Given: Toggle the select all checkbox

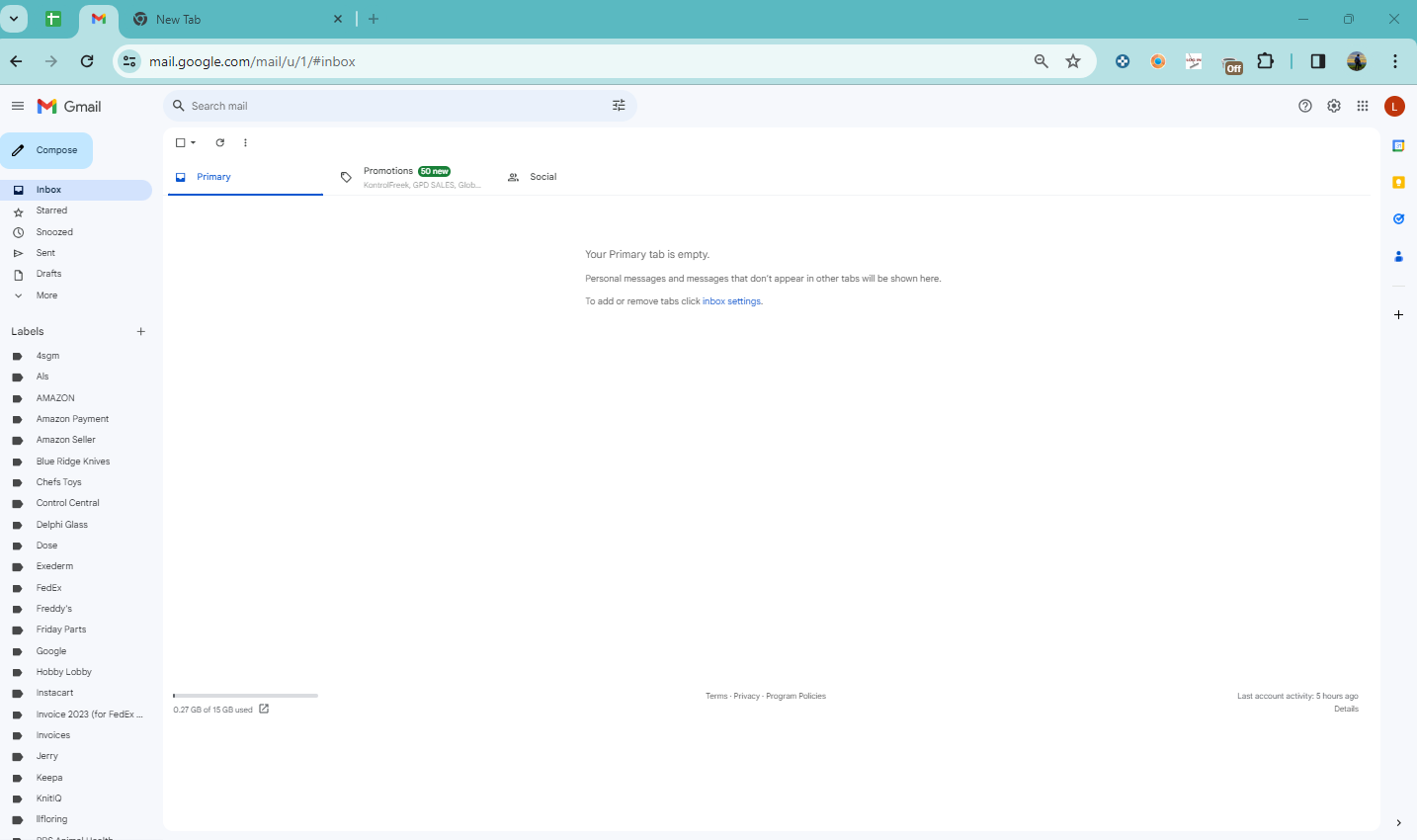Looking at the screenshot, I should 180,142.
